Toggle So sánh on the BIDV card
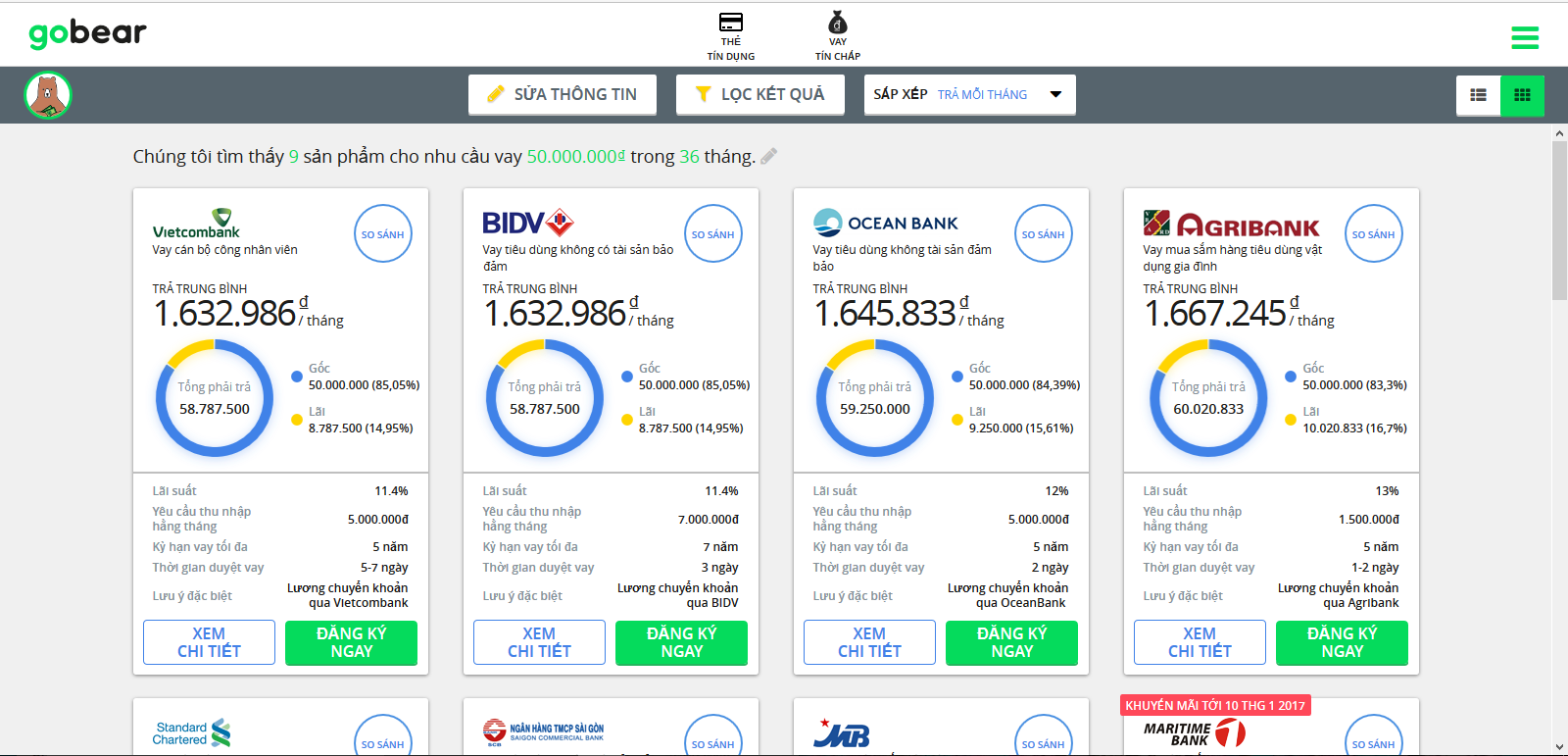The width and height of the screenshot is (1568, 756). 712,233
